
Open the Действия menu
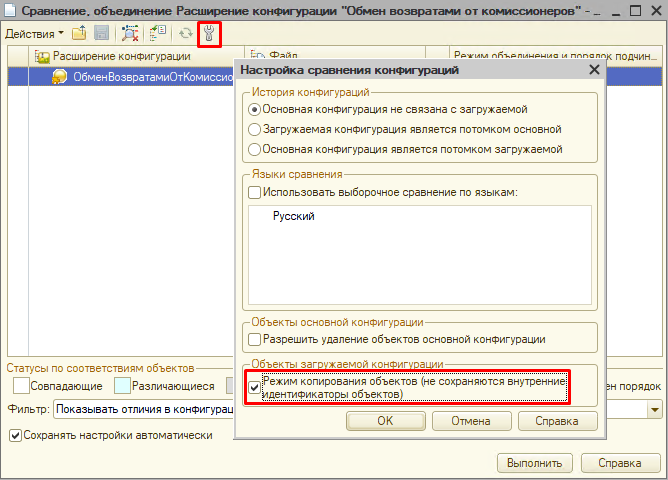pyautogui.click(x=34, y=34)
